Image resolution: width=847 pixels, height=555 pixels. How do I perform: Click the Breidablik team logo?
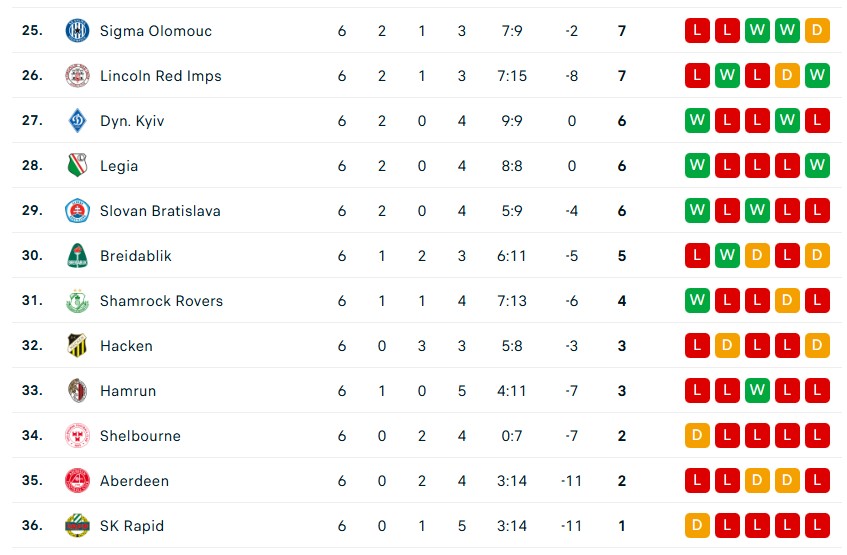pos(77,256)
